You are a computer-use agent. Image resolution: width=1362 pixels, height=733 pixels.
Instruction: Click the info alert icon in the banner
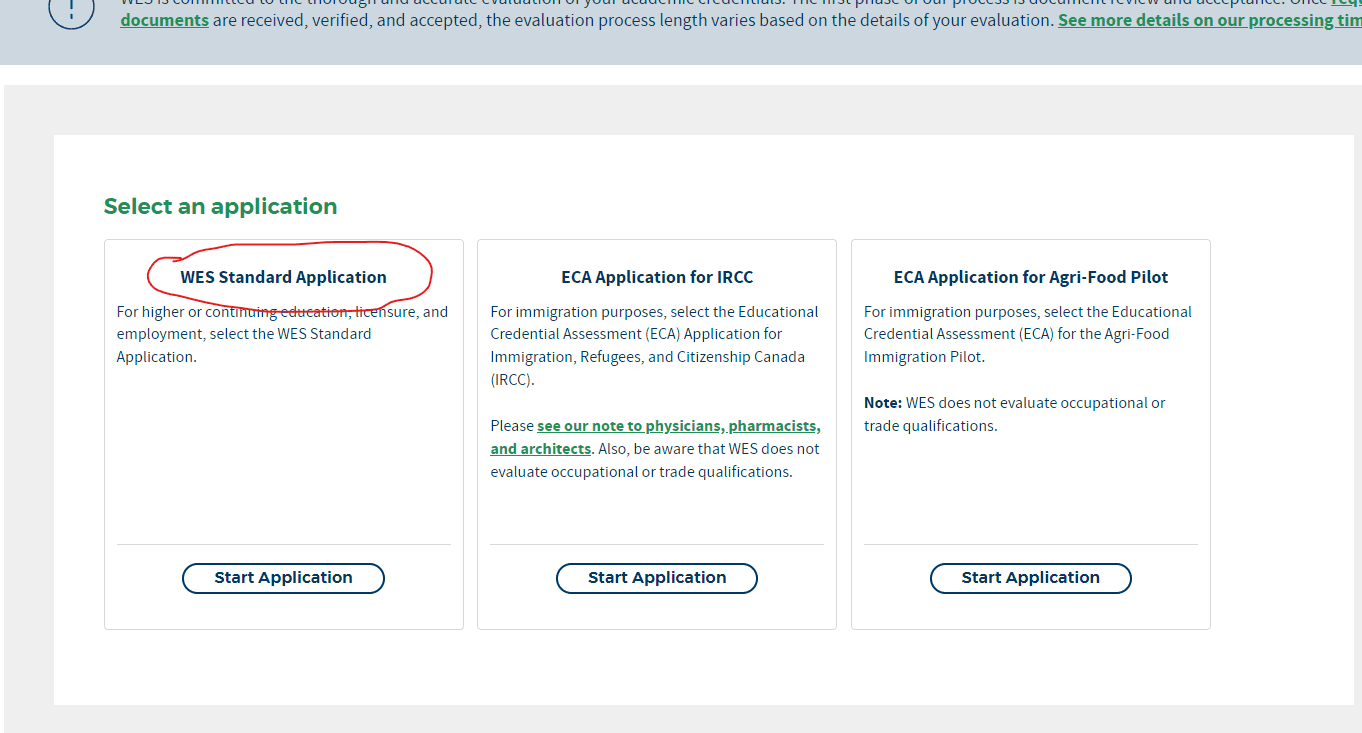point(71,8)
